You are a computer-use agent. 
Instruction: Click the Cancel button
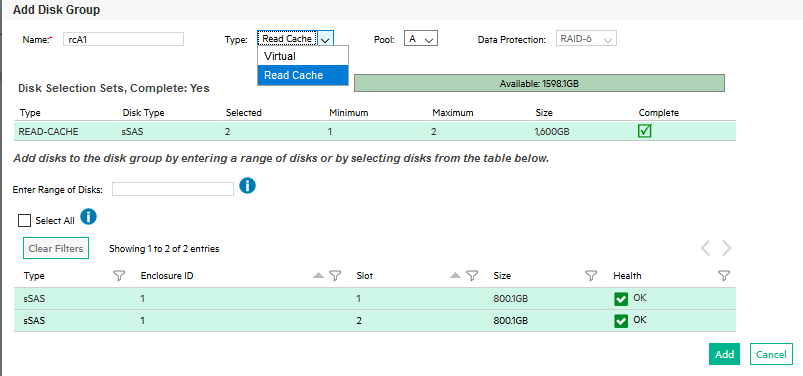click(771, 354)
